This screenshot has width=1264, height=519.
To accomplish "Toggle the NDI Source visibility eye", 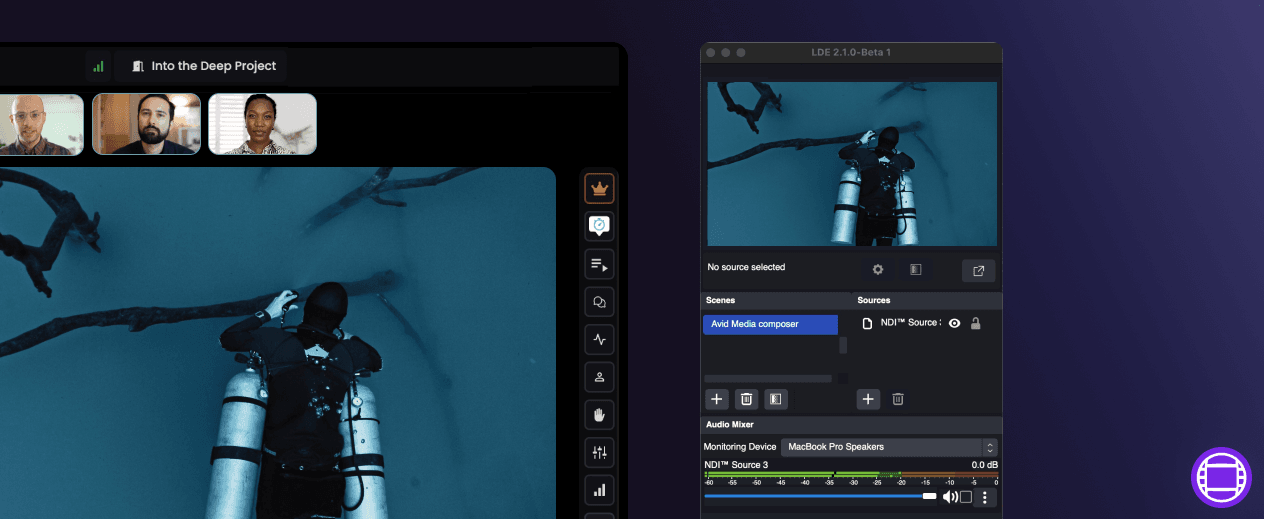I will point(954,323).
